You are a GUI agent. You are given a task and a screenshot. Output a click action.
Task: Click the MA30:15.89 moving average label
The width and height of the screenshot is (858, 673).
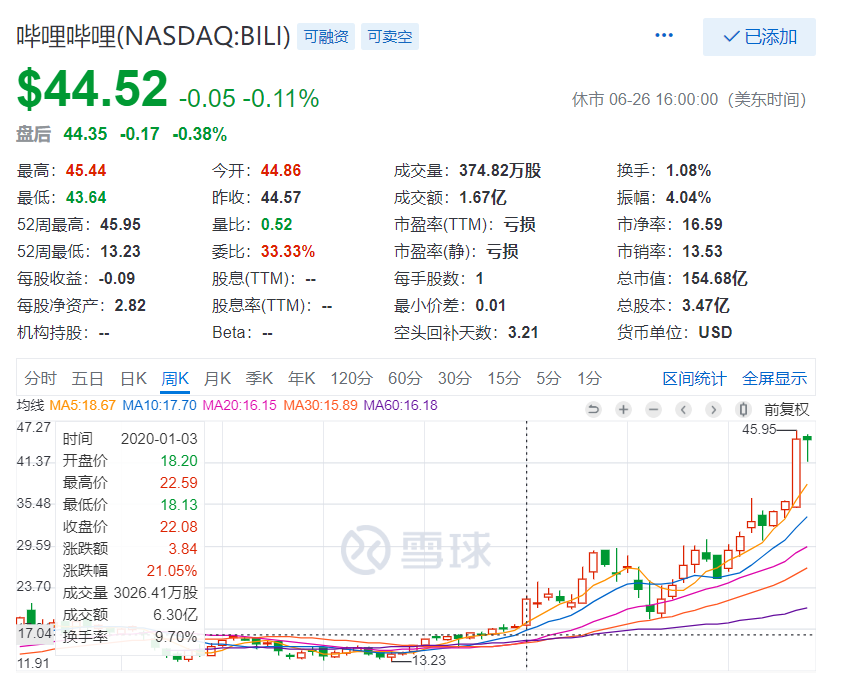click(320, 405)
